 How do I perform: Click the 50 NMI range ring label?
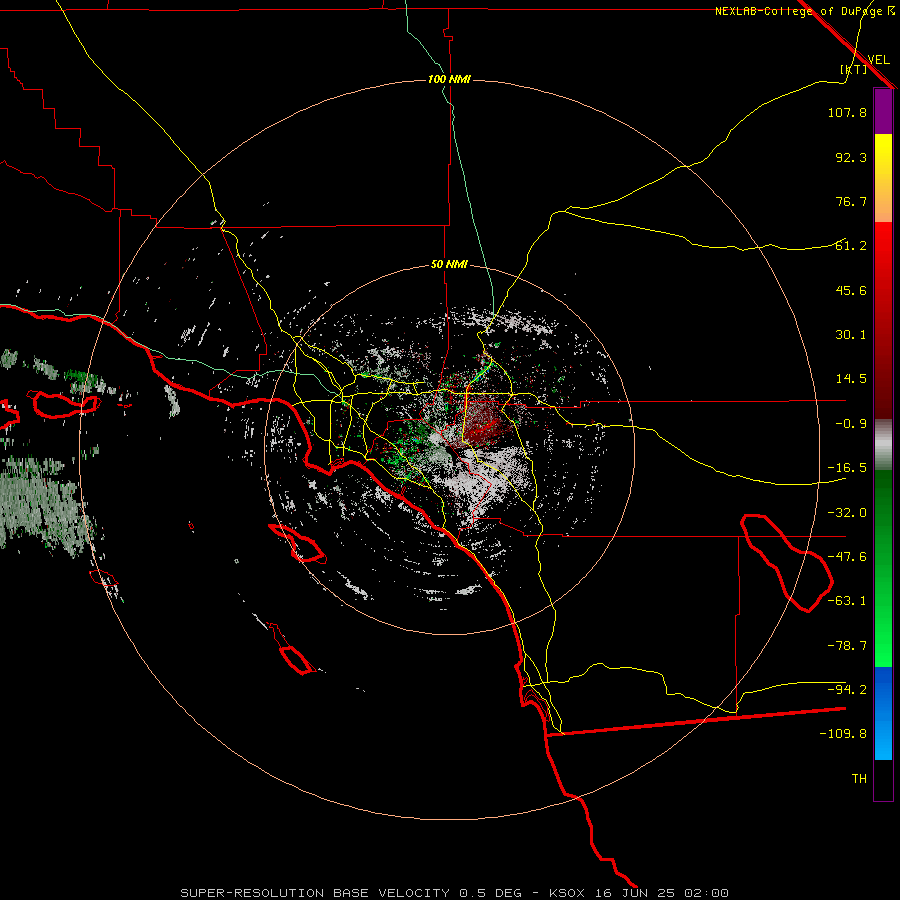[449, 264]
